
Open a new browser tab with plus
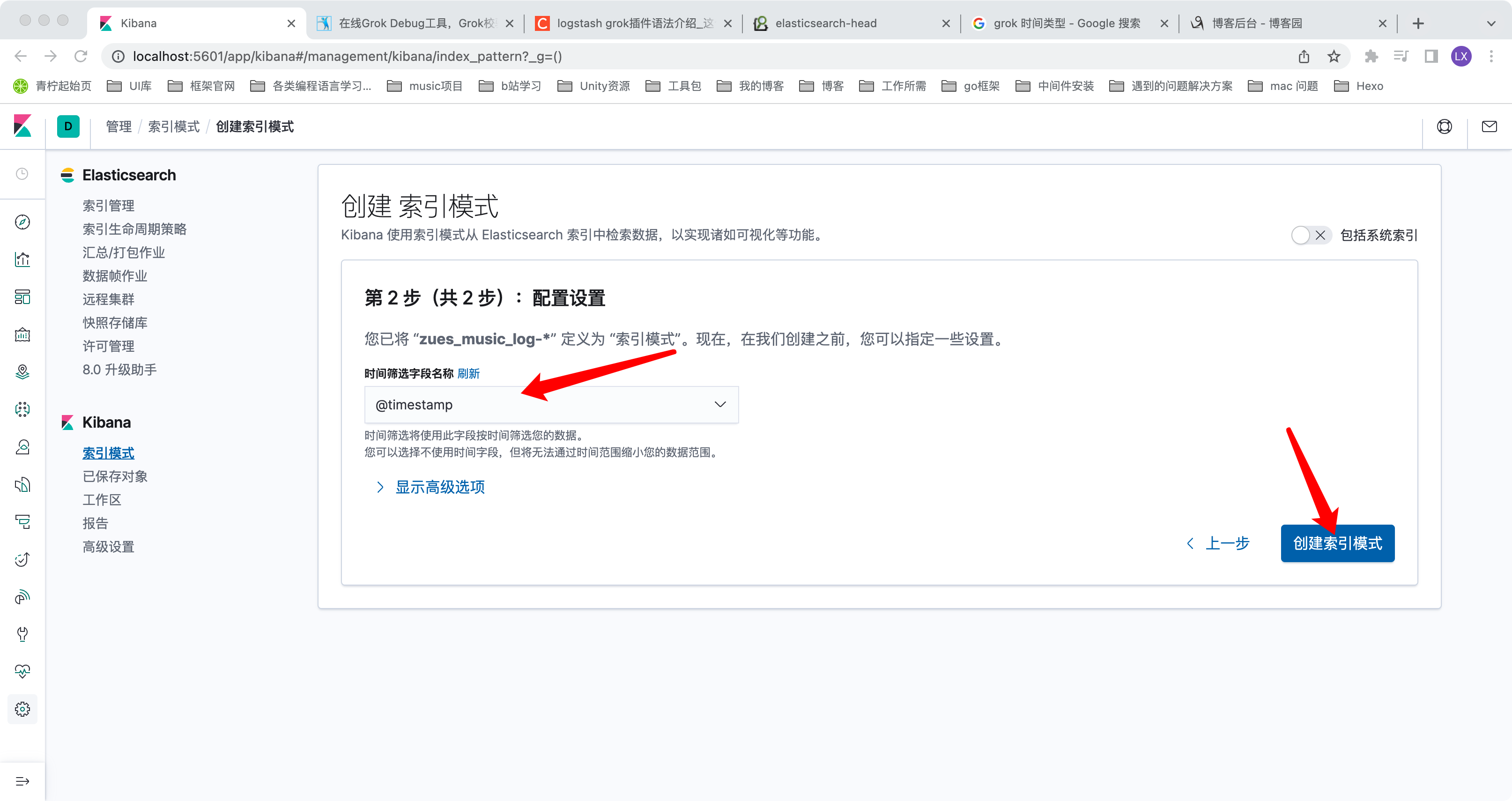pos(1418,23)
